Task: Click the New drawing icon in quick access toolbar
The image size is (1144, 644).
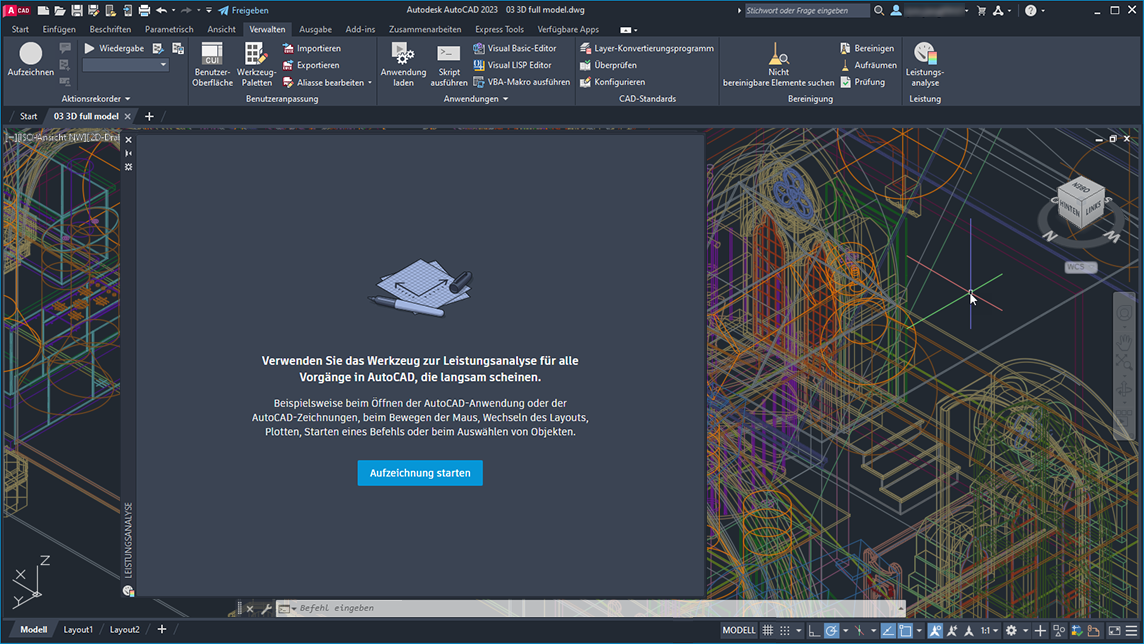Action: point(43,10)
